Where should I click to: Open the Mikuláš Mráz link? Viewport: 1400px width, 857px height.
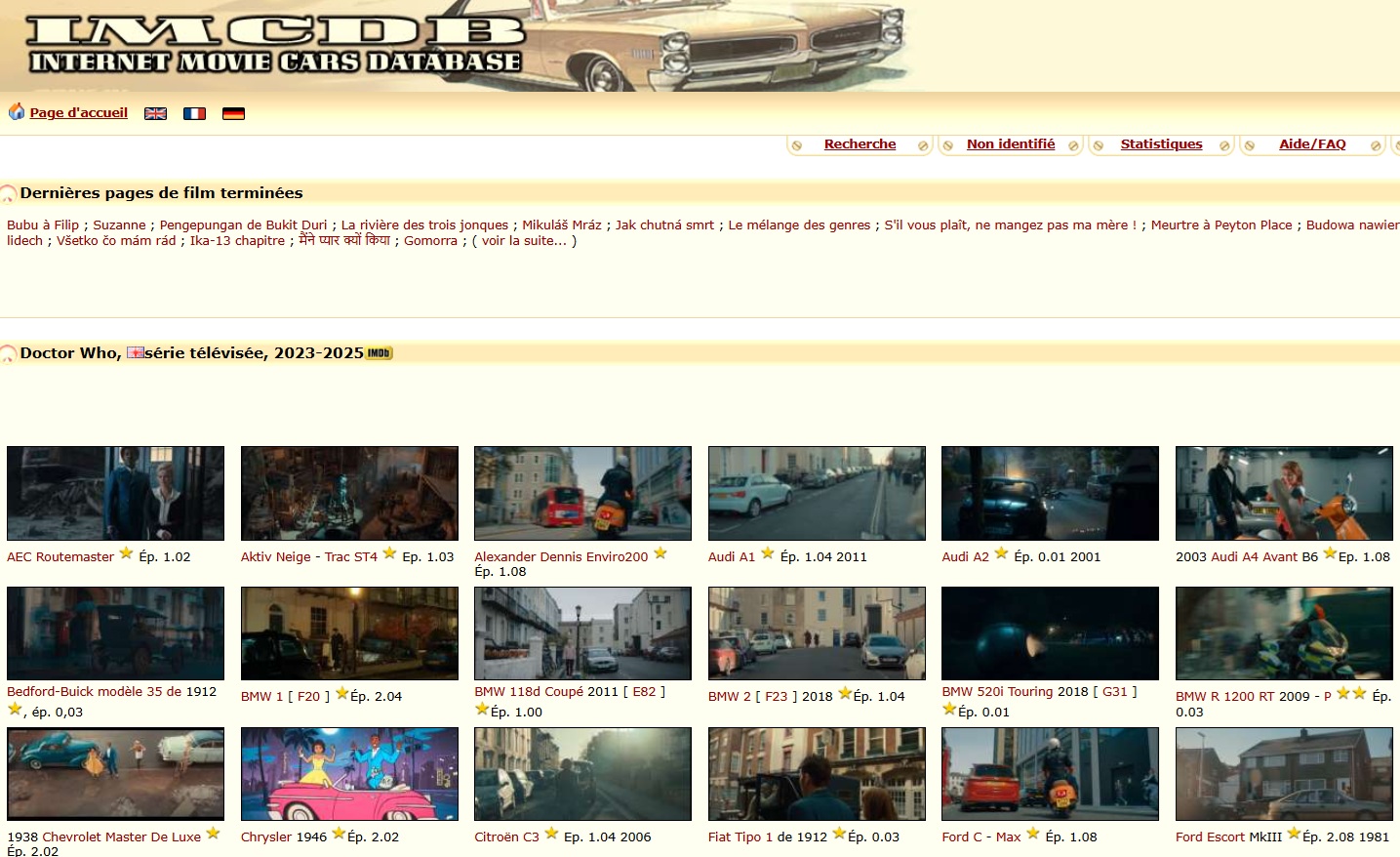[562, 225]
